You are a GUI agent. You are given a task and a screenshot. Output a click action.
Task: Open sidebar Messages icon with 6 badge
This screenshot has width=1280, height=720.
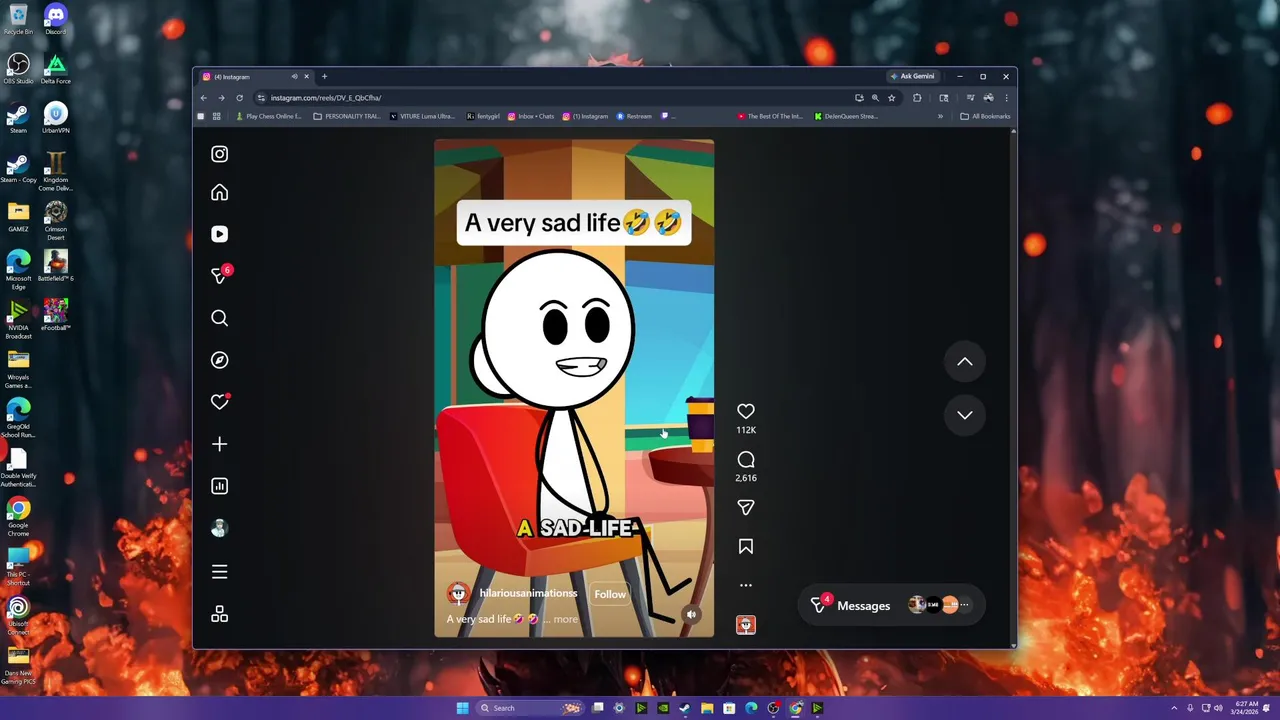(219, 275)
